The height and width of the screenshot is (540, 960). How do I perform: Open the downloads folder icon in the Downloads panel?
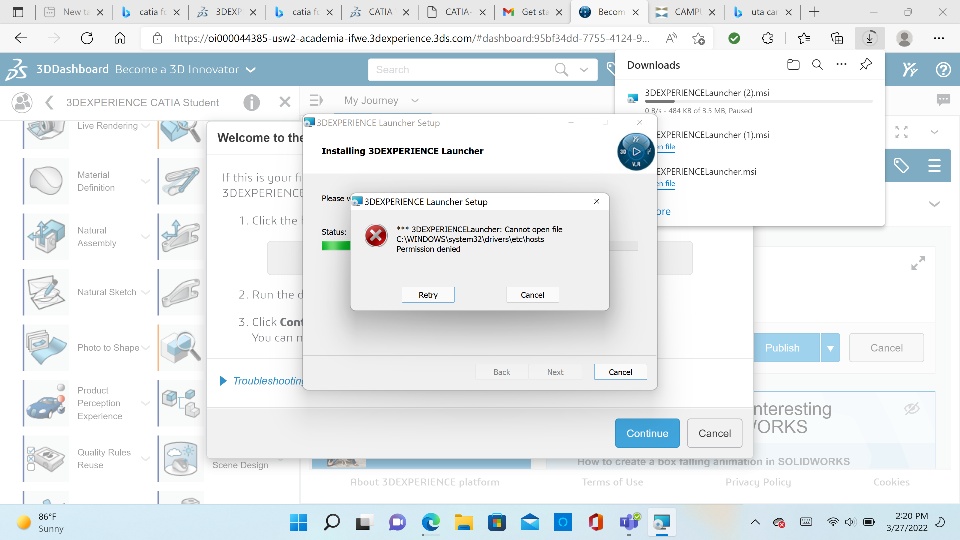coord(793,64)
